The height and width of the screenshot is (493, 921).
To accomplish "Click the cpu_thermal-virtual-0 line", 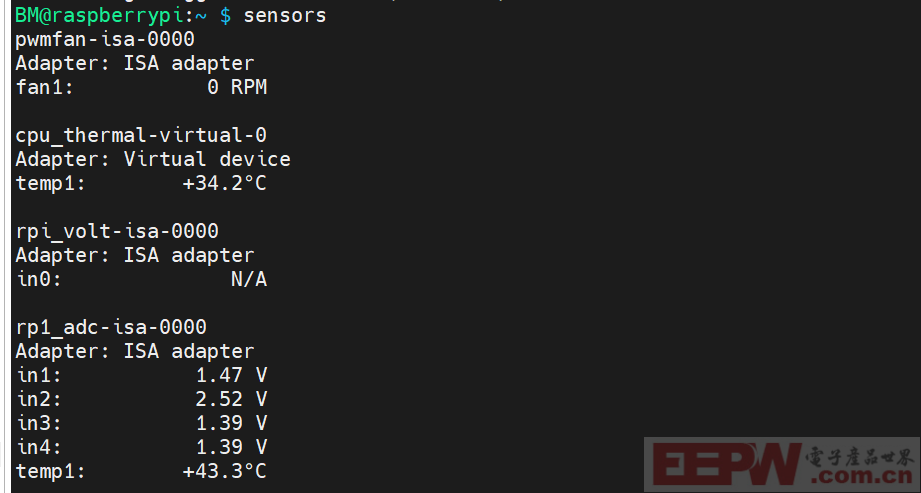I will tap(141, 135).
